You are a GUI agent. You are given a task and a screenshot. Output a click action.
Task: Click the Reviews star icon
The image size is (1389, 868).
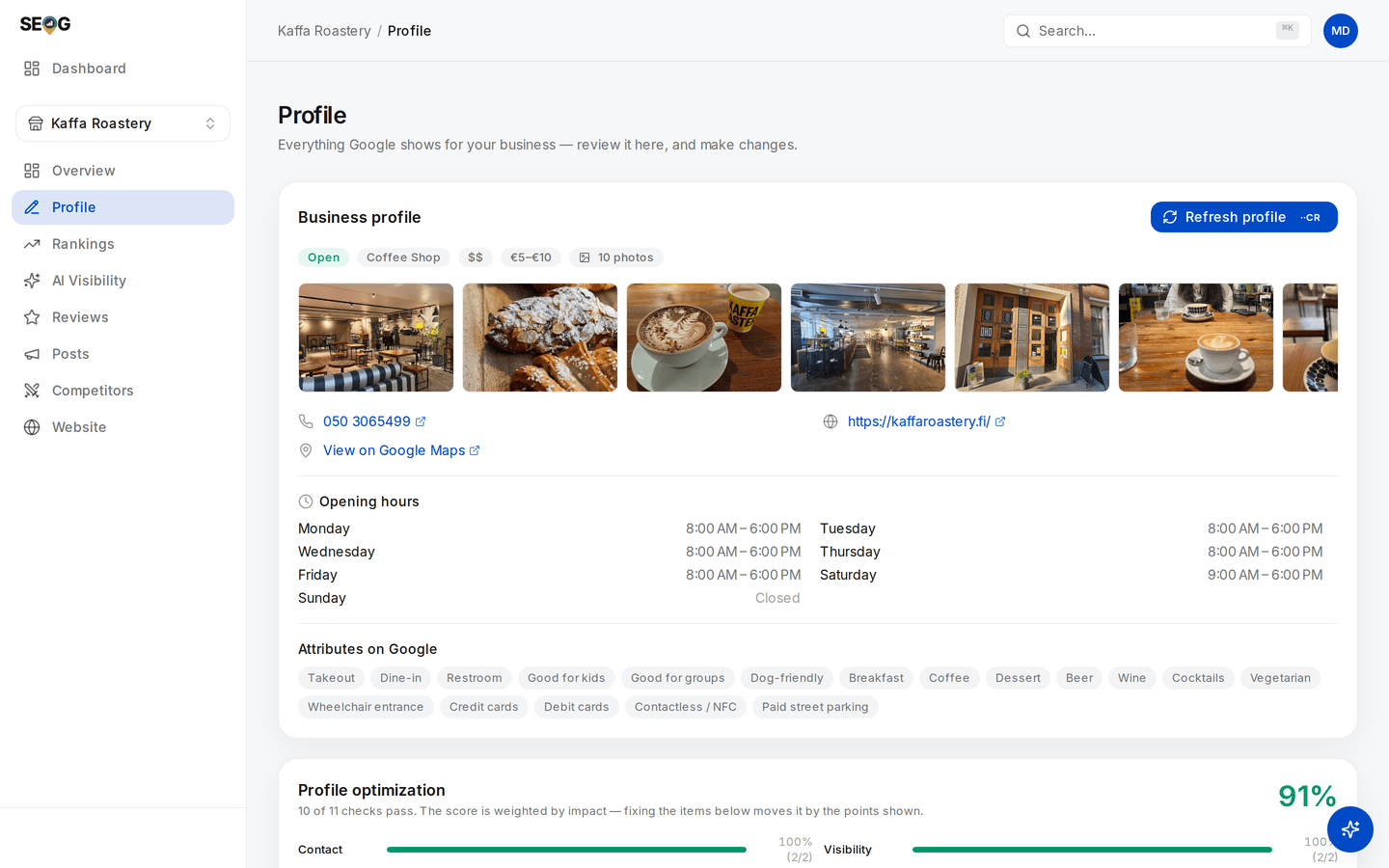(32, 317)
